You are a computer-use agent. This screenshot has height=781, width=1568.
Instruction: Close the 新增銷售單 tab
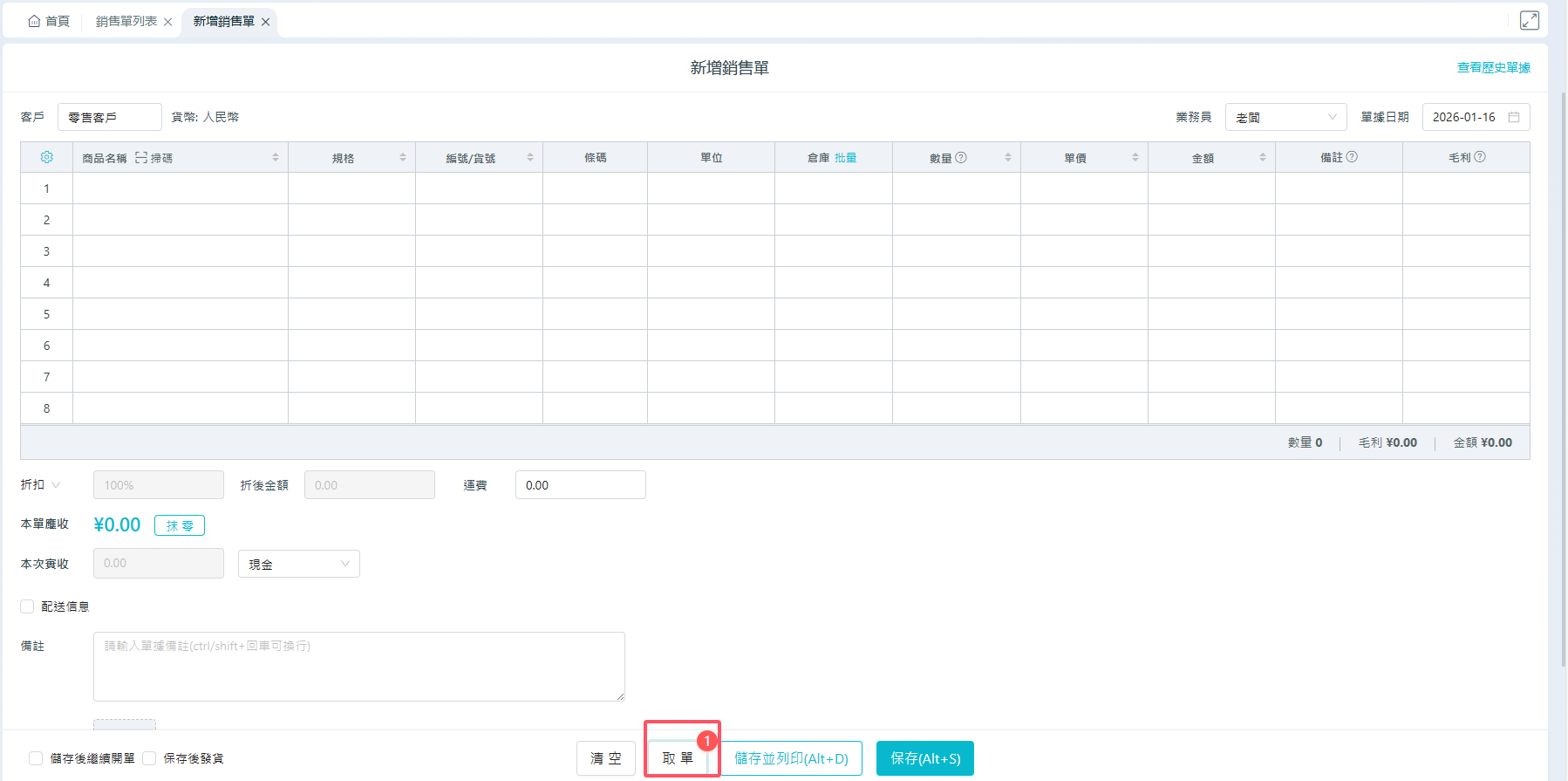[x=266, y=22]
